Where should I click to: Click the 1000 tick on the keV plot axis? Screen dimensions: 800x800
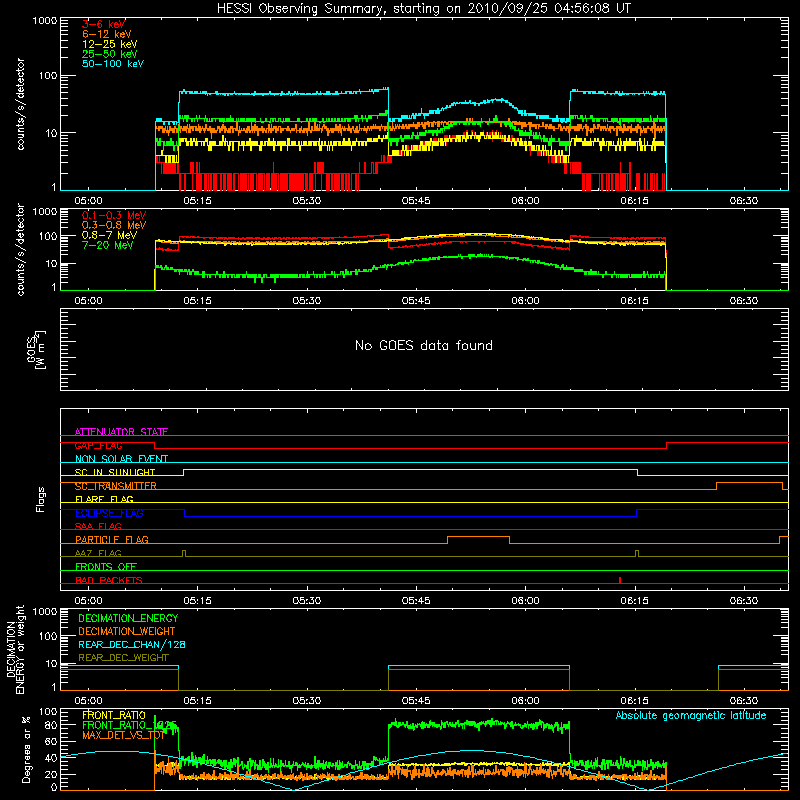(x=45, y=21)
